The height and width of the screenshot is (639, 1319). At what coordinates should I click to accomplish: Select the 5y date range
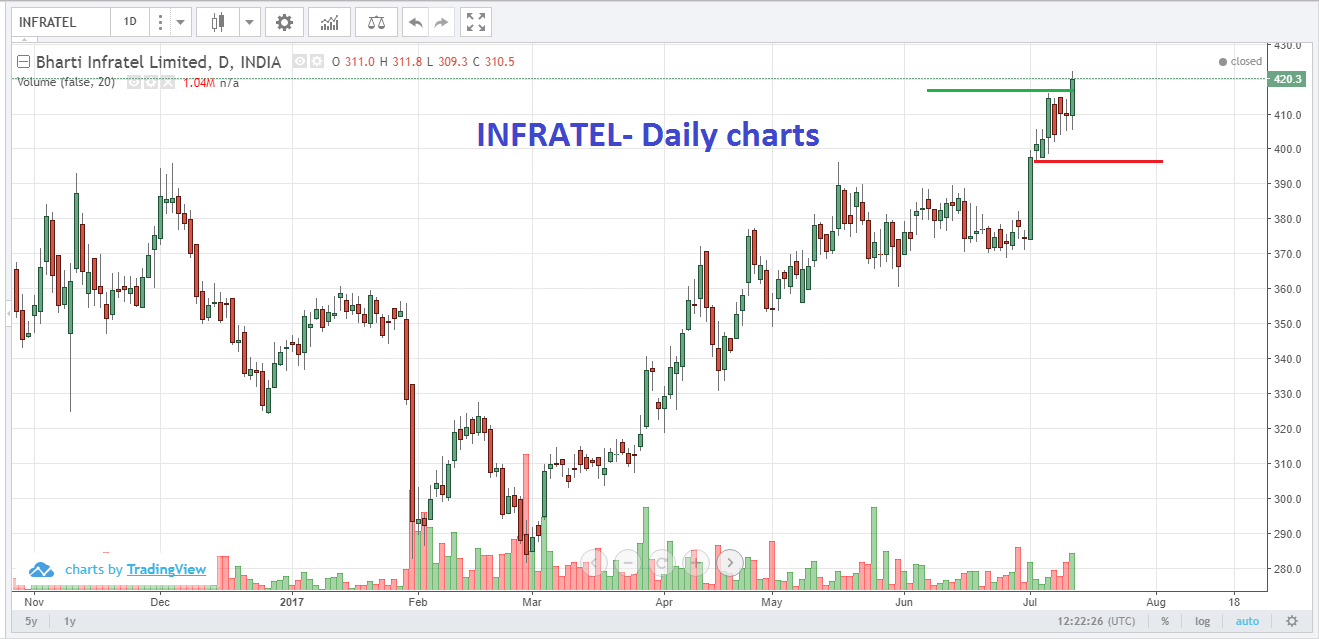[33, 621]
